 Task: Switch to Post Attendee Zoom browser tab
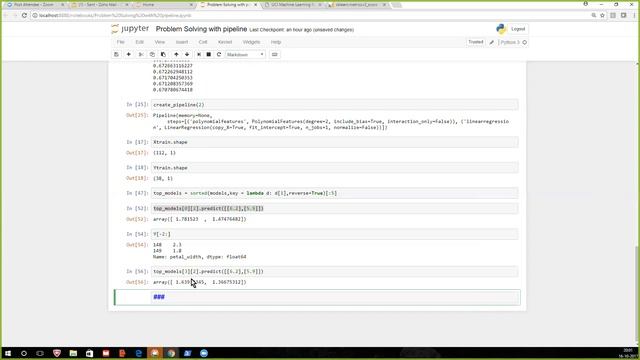click(x=35, y=4)
